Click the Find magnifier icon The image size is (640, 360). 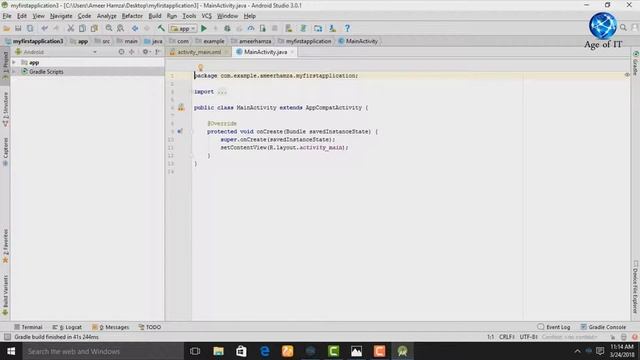[x=109, y=29]
